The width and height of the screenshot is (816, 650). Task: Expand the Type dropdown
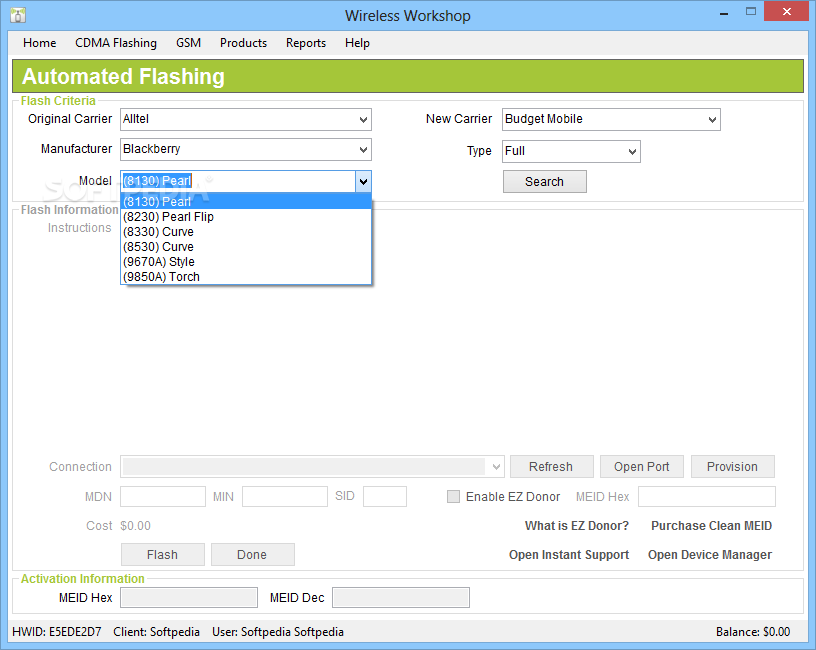(x=632, y=151)
